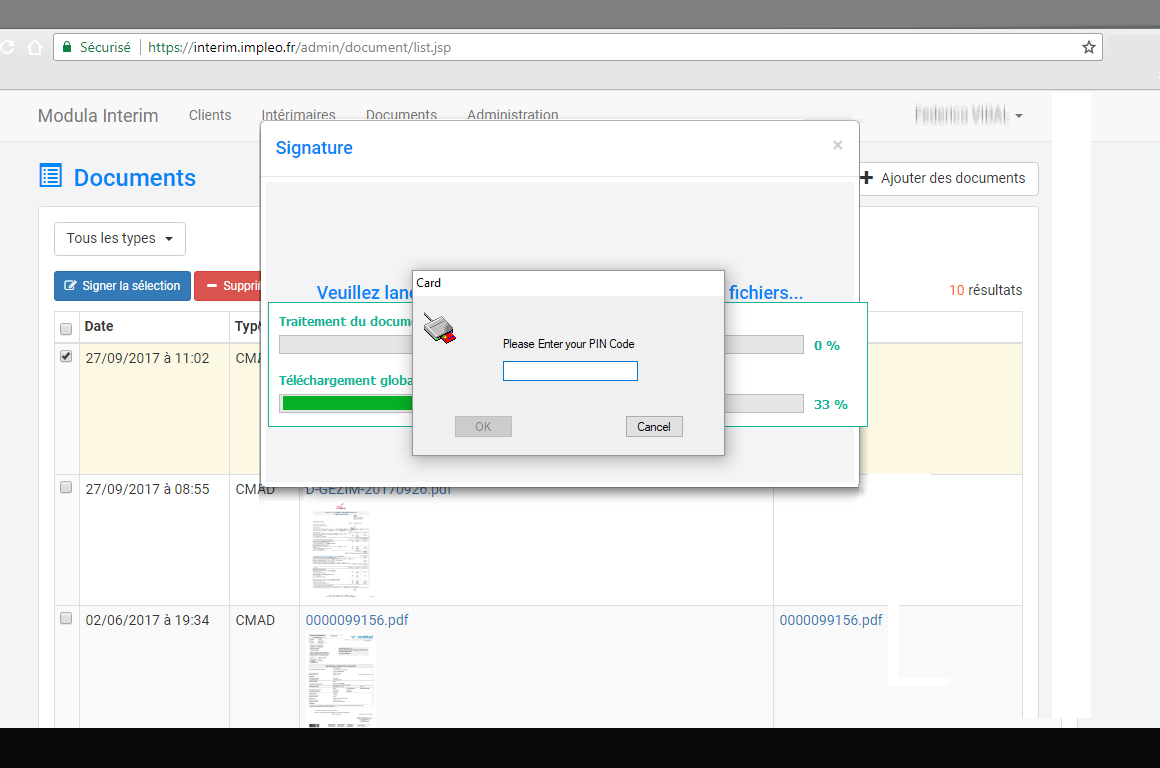Open the 0000099156.pdf file link
The image size is (1160, 768).
tap(357, 620)
